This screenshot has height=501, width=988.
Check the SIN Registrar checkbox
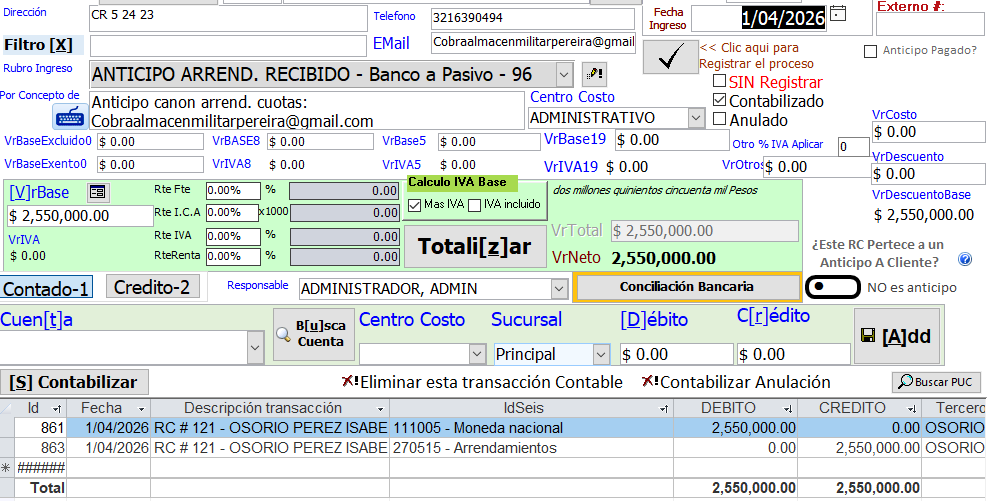tap(719, 82)
